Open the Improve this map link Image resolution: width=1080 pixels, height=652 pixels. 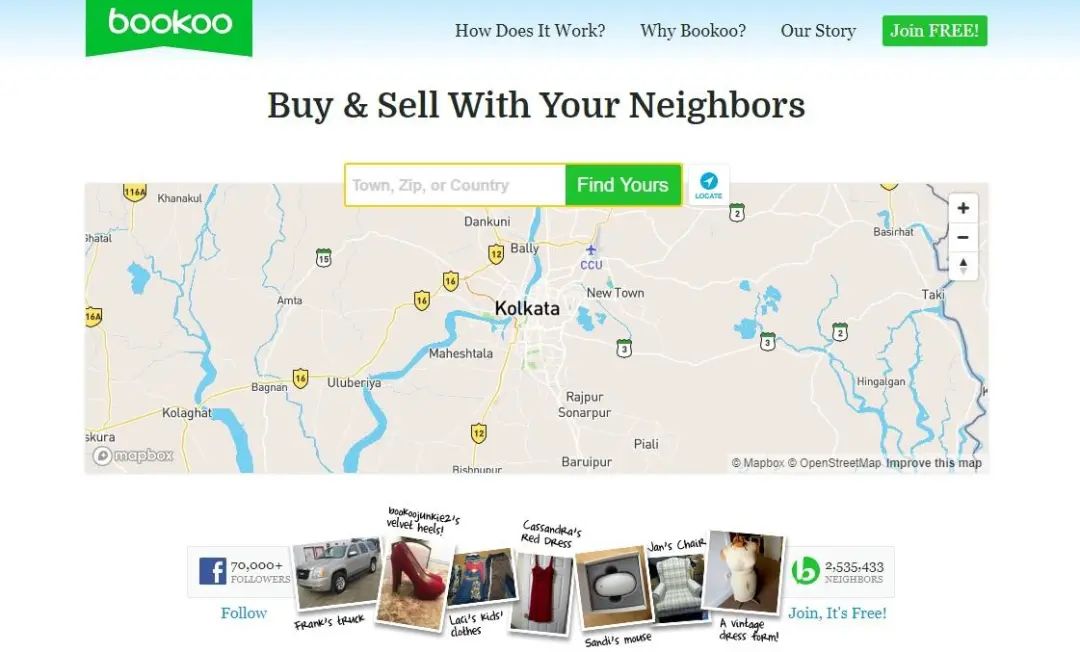933,463
